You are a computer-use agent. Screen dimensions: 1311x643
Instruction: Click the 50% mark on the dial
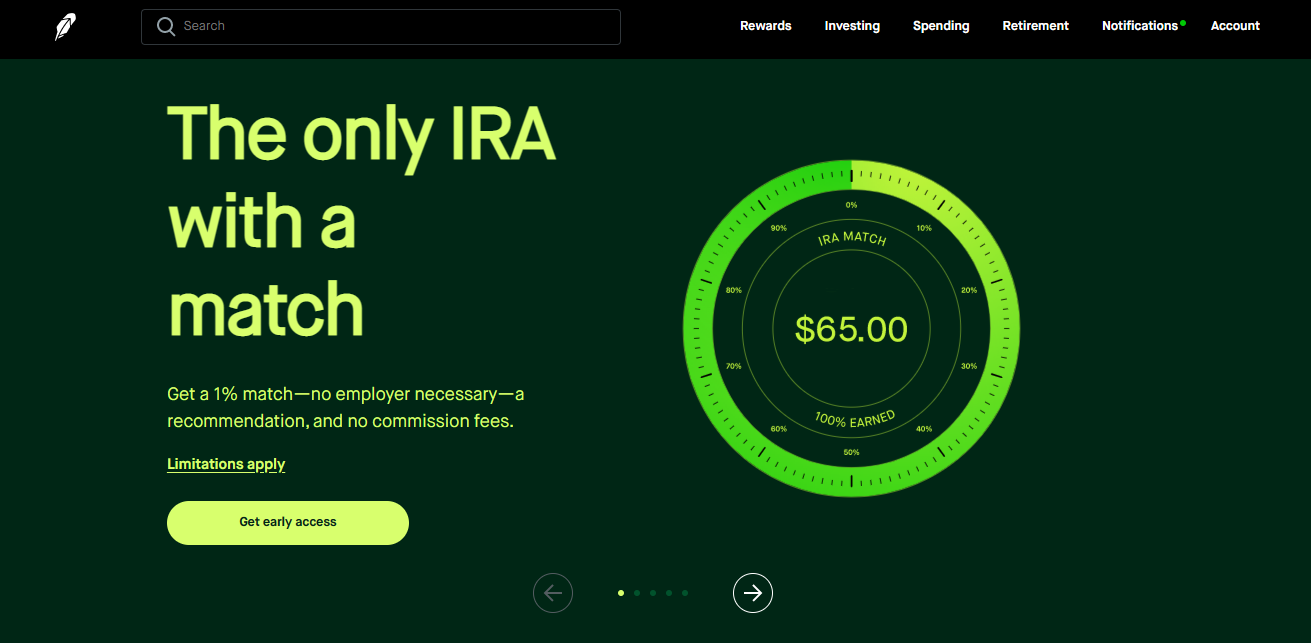851,452
